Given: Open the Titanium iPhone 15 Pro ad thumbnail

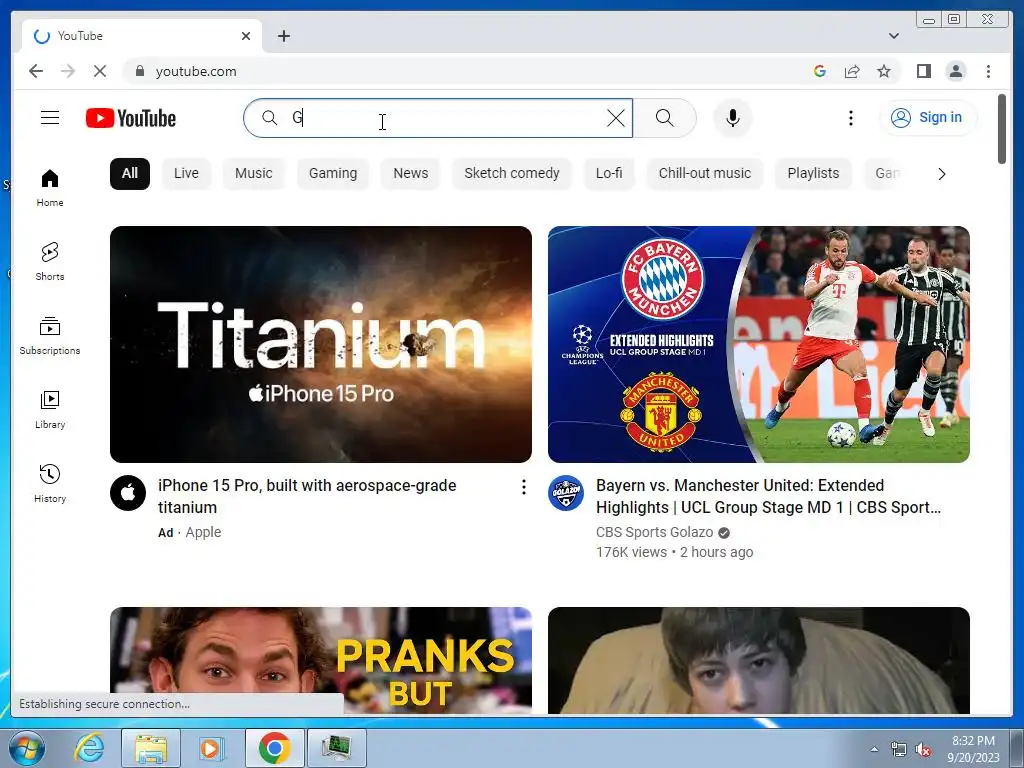Looking at the screenshot, I should pyautogui.click(x=321, y=344).
